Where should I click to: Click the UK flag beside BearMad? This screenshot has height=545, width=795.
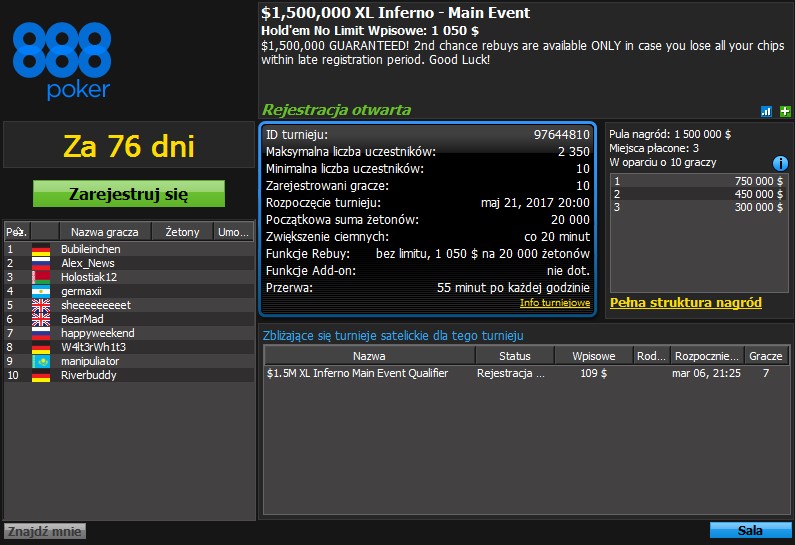(x=41, y=319)
